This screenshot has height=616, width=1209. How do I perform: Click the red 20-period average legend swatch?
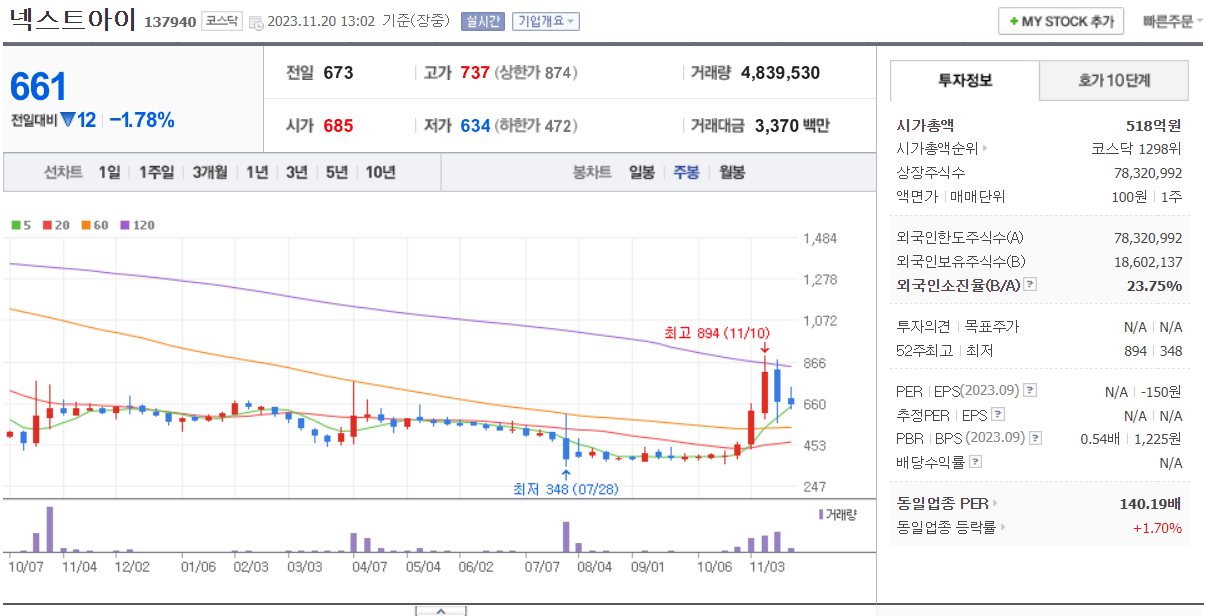(47, 225)
